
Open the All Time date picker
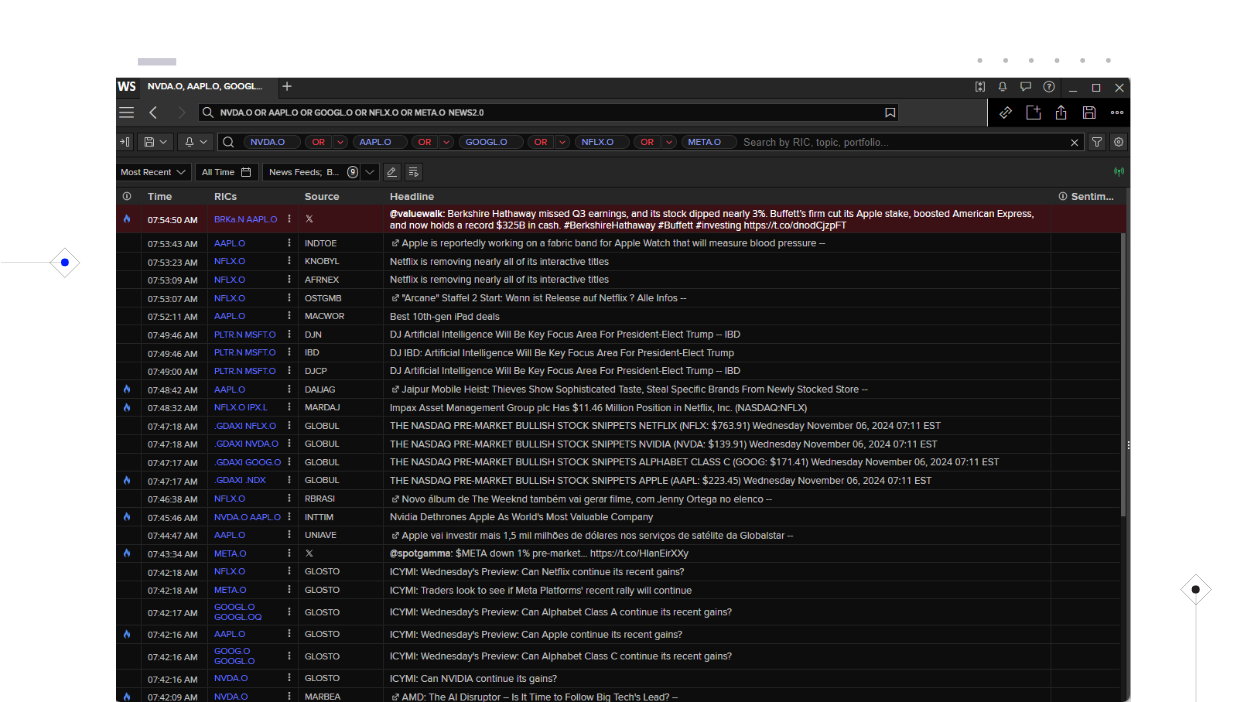click(227, 172)
